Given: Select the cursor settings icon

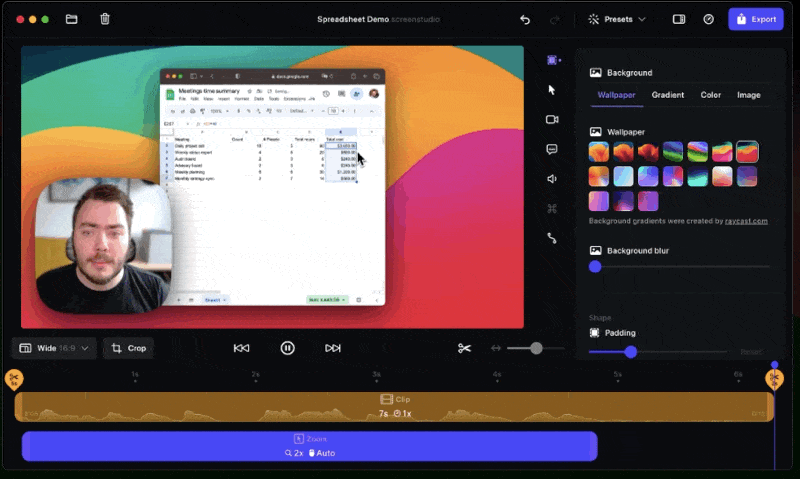Looking at the screenshot, I should 552,90.
